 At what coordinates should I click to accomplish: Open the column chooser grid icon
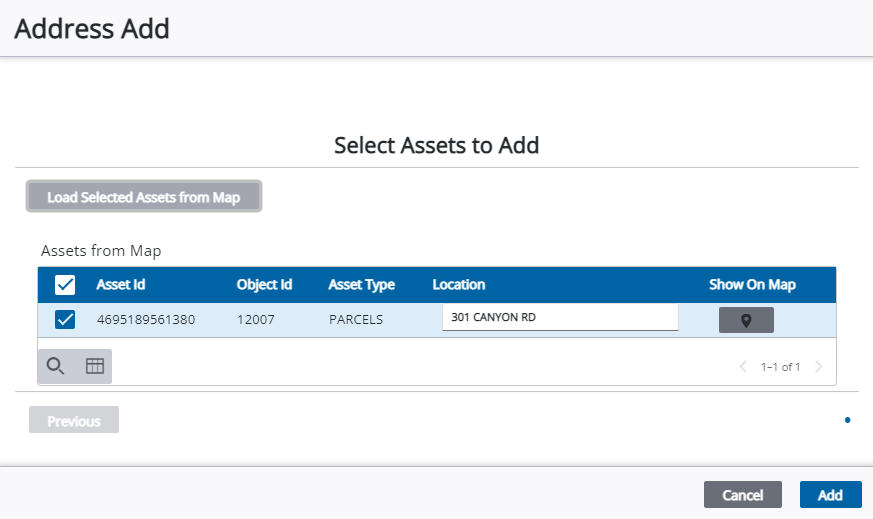[x=94, y=366]
